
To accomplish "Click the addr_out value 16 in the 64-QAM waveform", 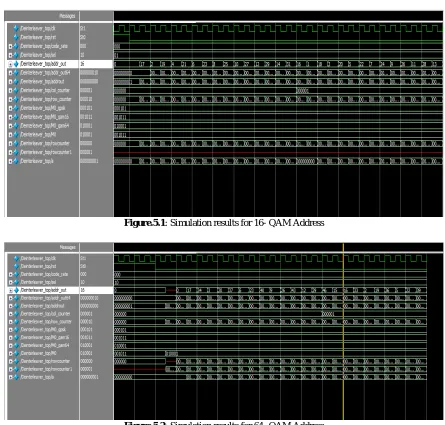I will [x=83, y=290].
